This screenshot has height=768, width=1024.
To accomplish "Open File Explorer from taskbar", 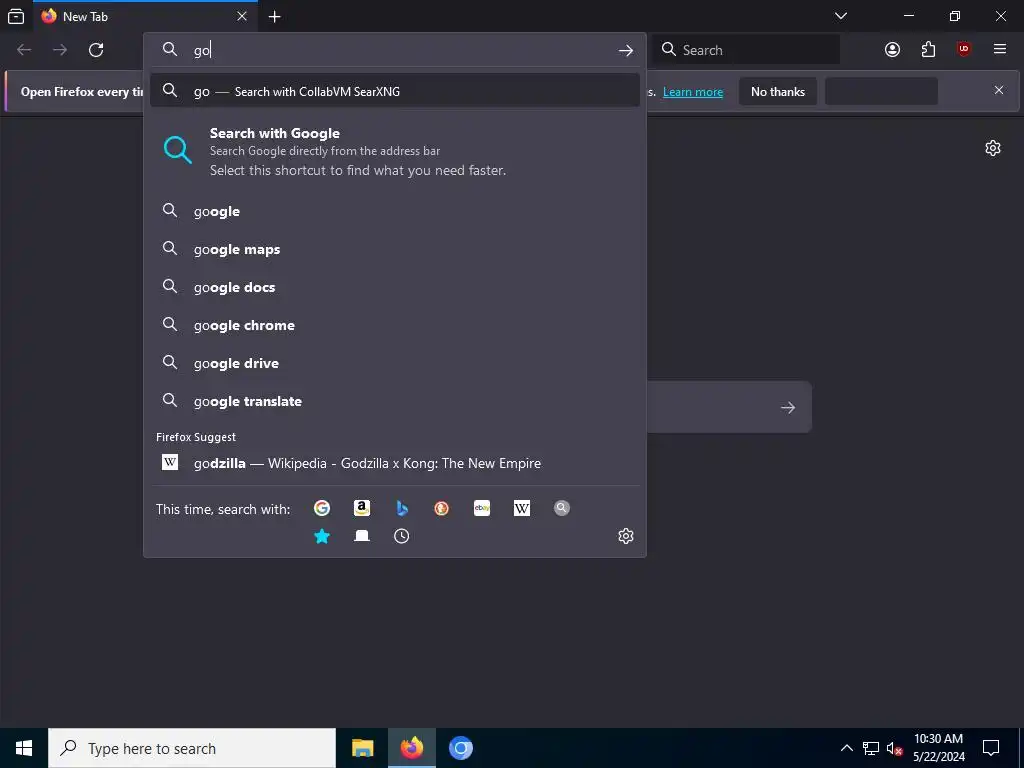I will [362, 748].
